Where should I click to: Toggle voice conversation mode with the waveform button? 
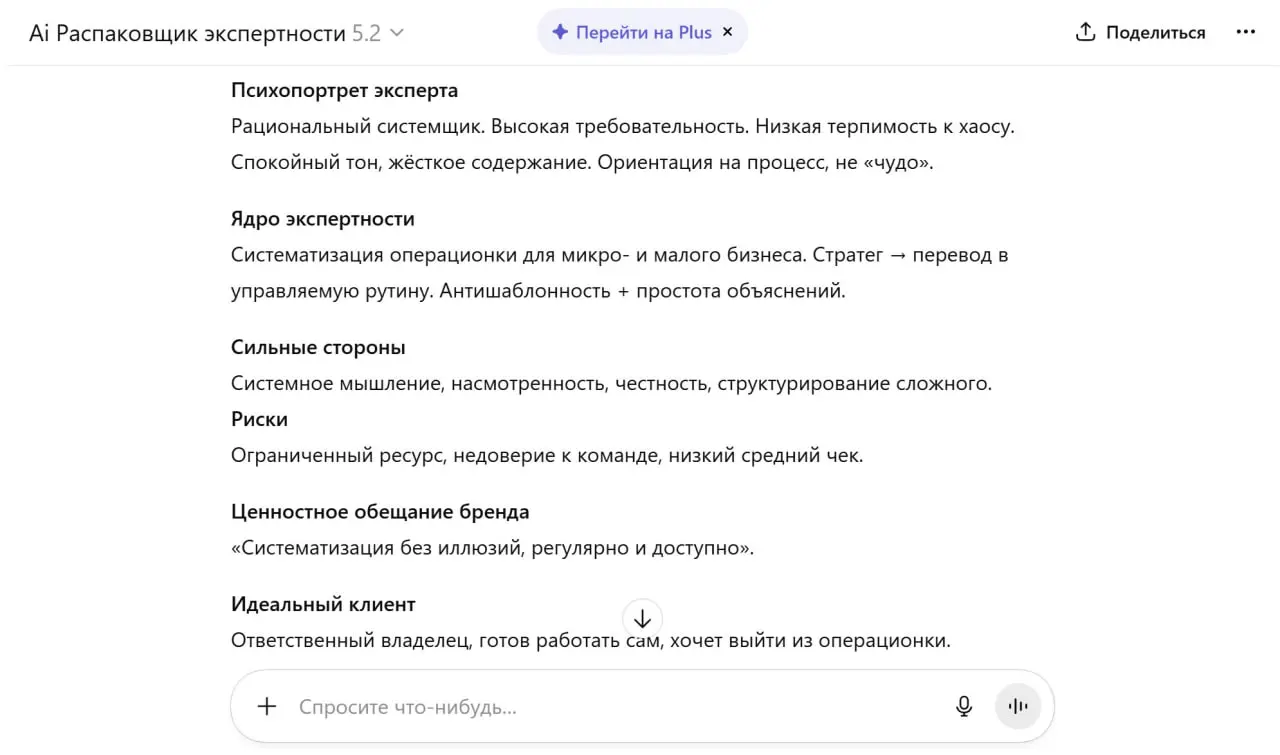1017,706
